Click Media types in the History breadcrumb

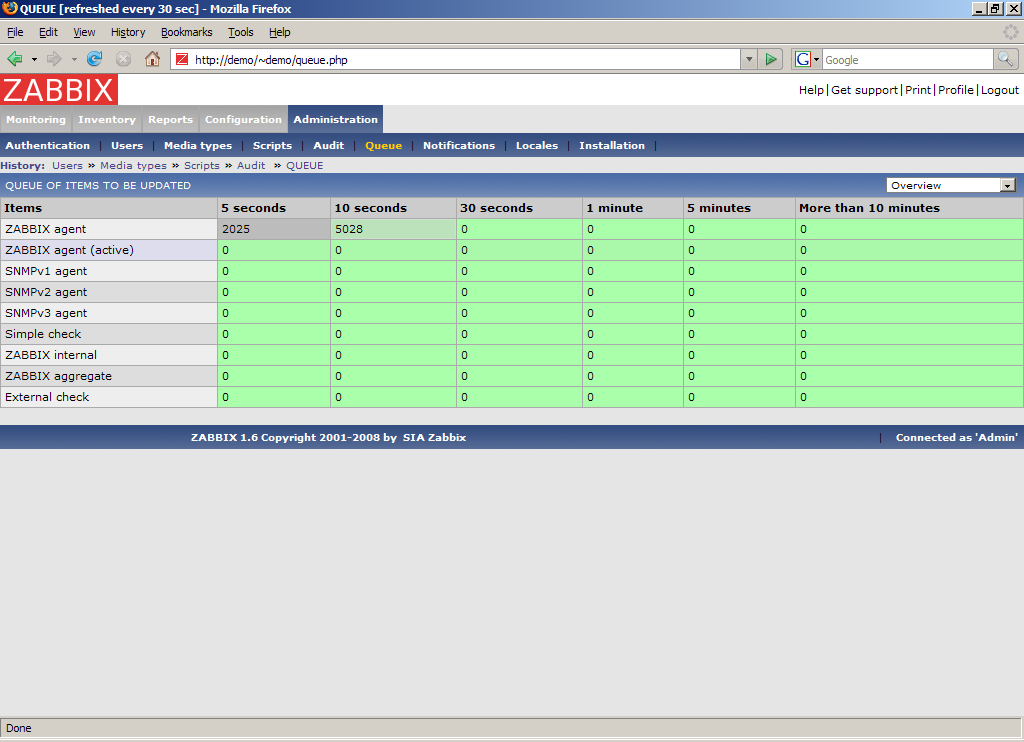[133, 166]
